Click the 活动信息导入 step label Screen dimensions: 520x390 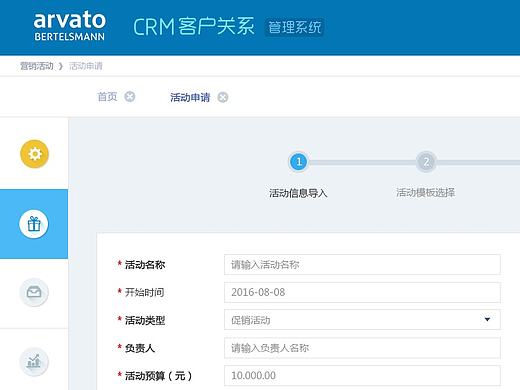click(298, 193)
